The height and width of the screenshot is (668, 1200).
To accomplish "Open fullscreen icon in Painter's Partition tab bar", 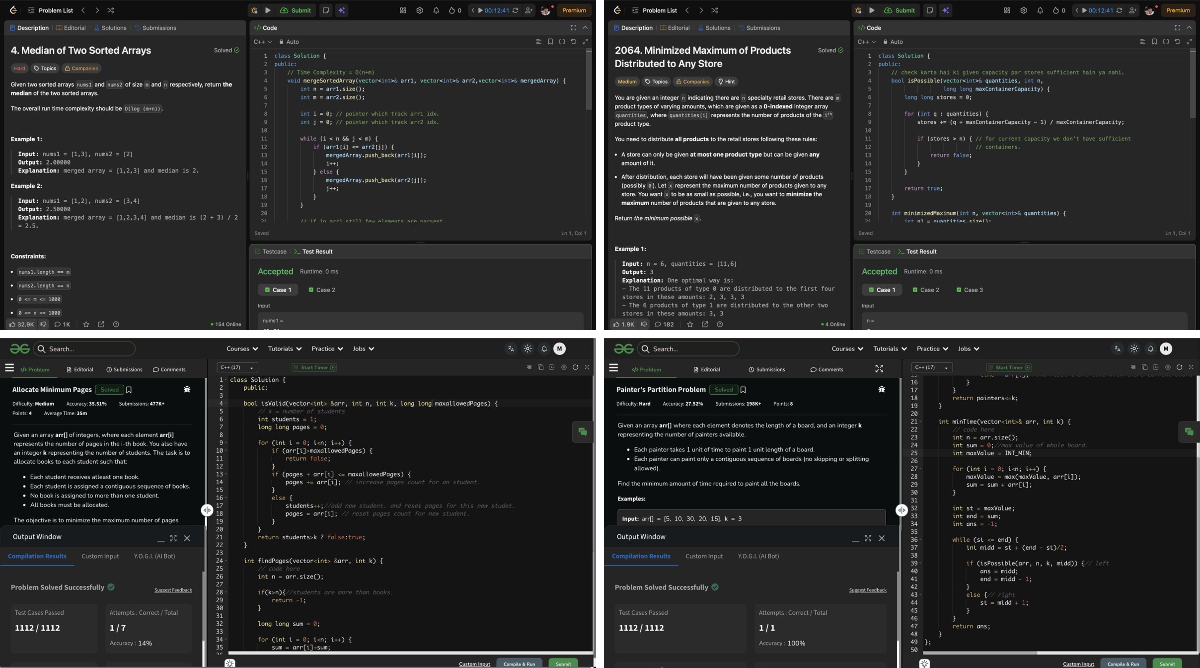I will pos(878,369).
